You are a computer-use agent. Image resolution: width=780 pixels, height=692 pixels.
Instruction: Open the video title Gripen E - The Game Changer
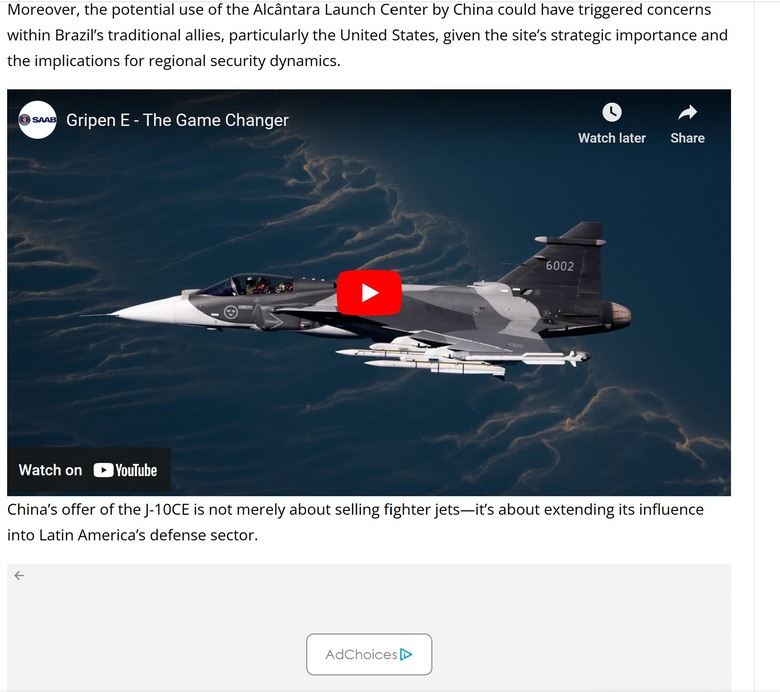tap(177, 120)
